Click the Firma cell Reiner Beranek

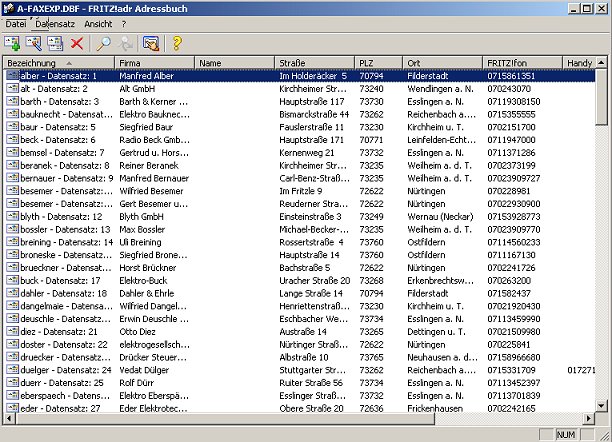pos(149,166)
